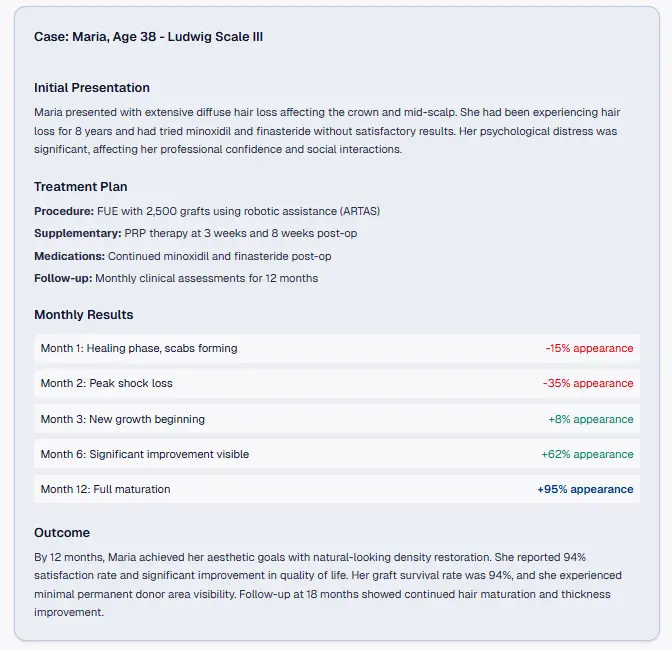Click the Supplementary PRP therapy line

point(195,233)
